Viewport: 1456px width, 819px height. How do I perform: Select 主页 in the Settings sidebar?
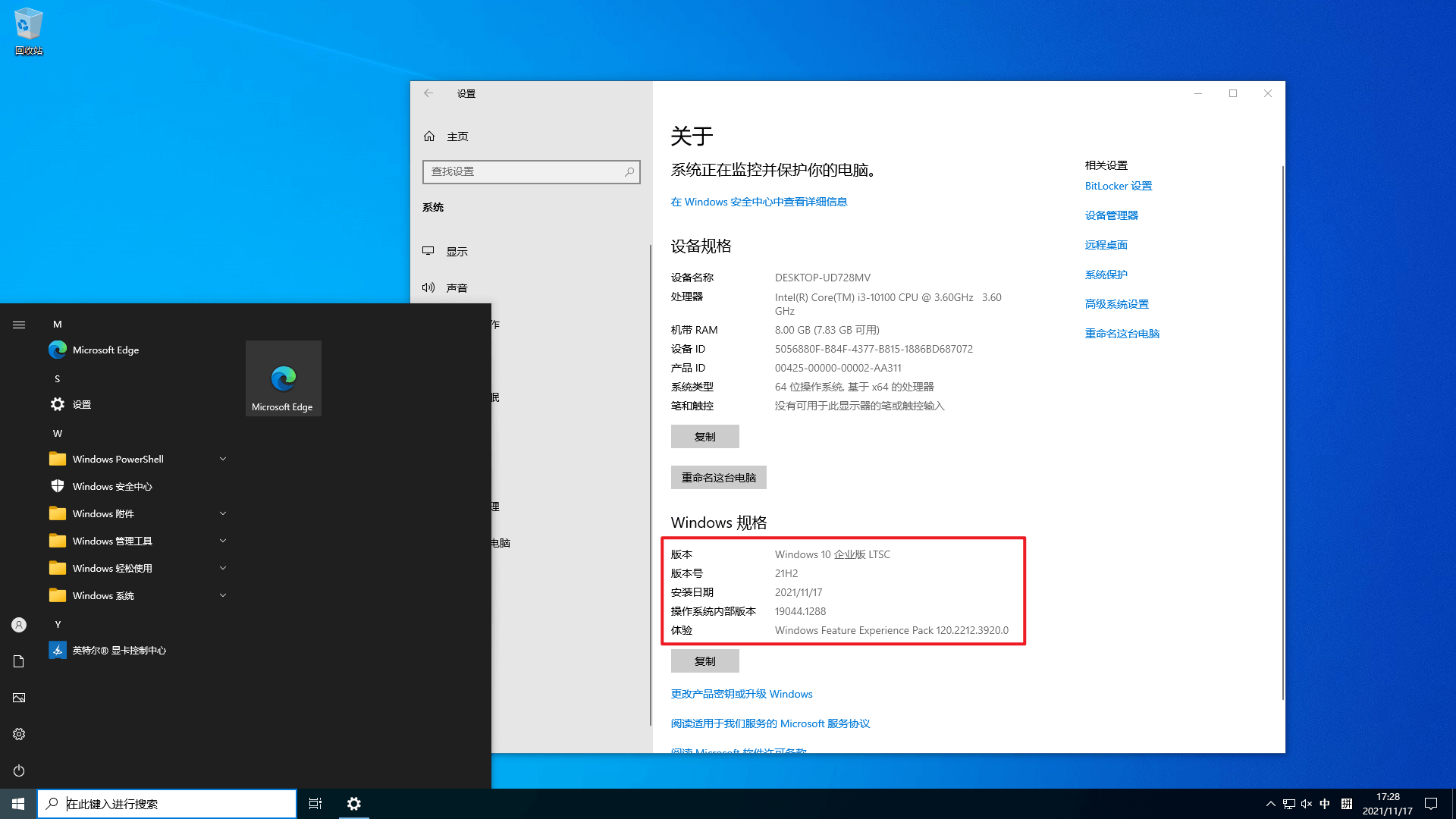click(457, 136)
